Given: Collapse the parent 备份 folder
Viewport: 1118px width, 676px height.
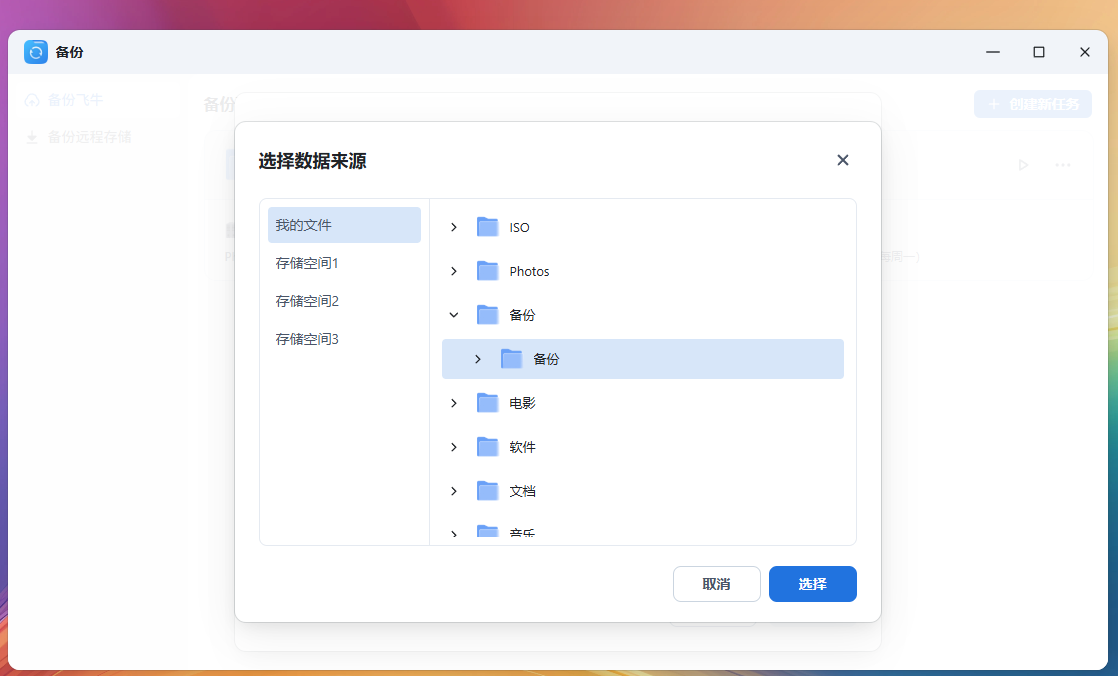Looking at the screenshot, I should point(454,315).
